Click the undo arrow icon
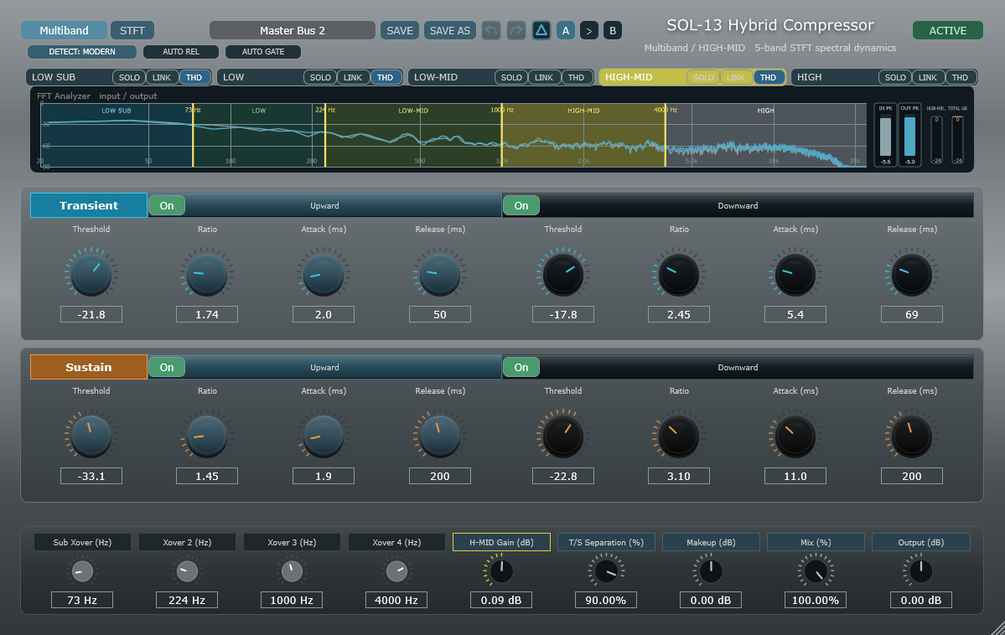 (491, 30)
